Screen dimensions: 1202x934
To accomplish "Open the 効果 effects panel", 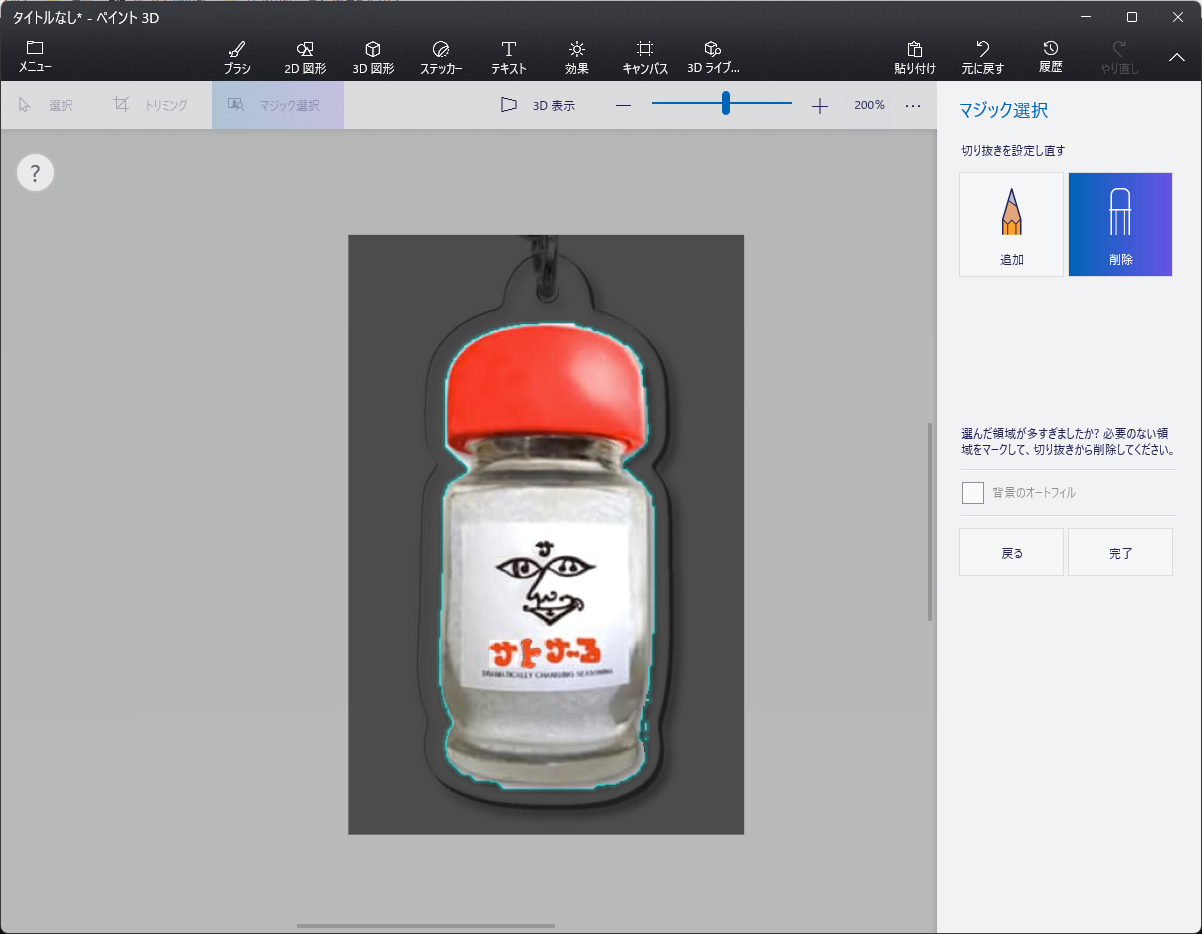I will pyautogui.click(x=576, y=57).
